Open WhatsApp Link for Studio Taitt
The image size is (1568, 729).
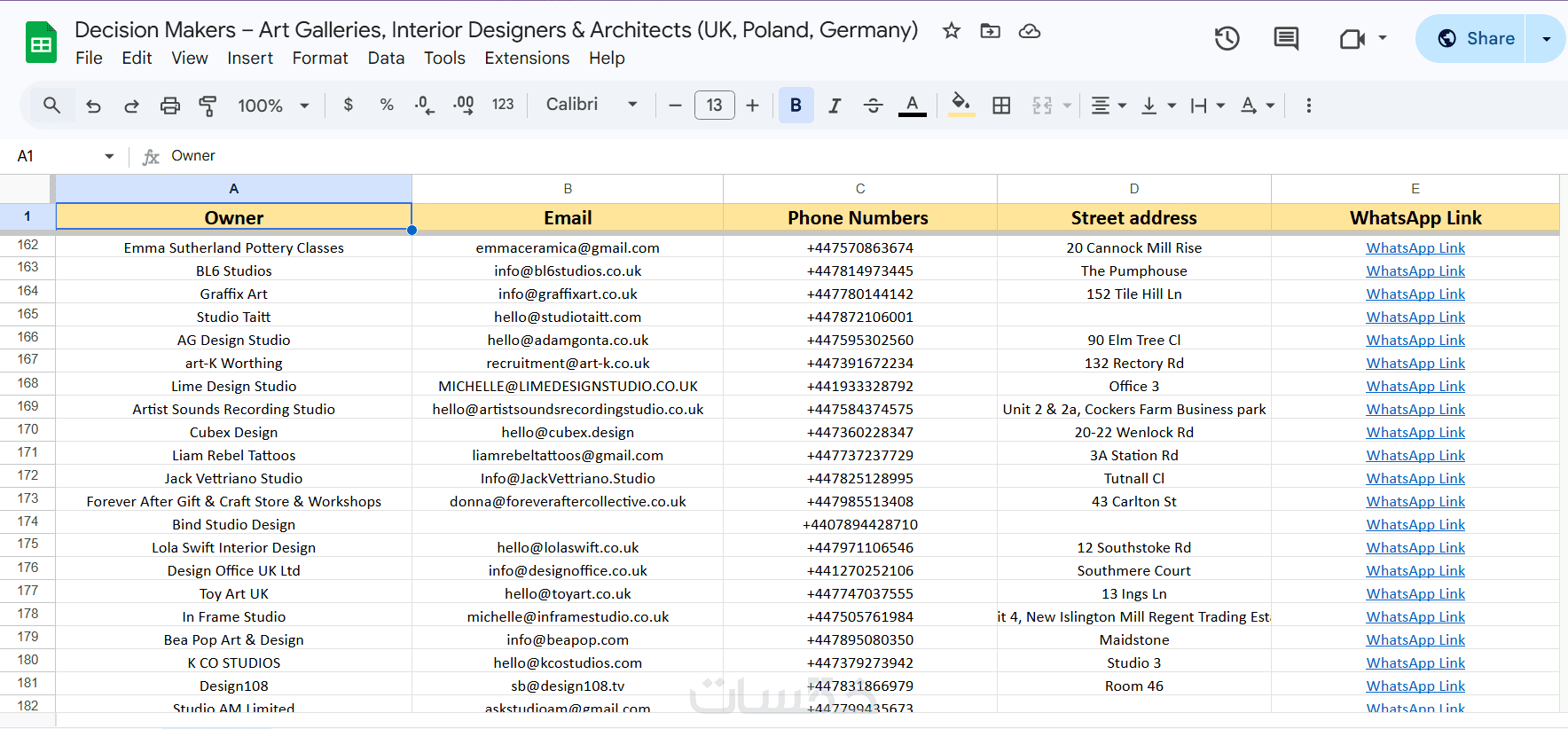(x=1415, y=317)
